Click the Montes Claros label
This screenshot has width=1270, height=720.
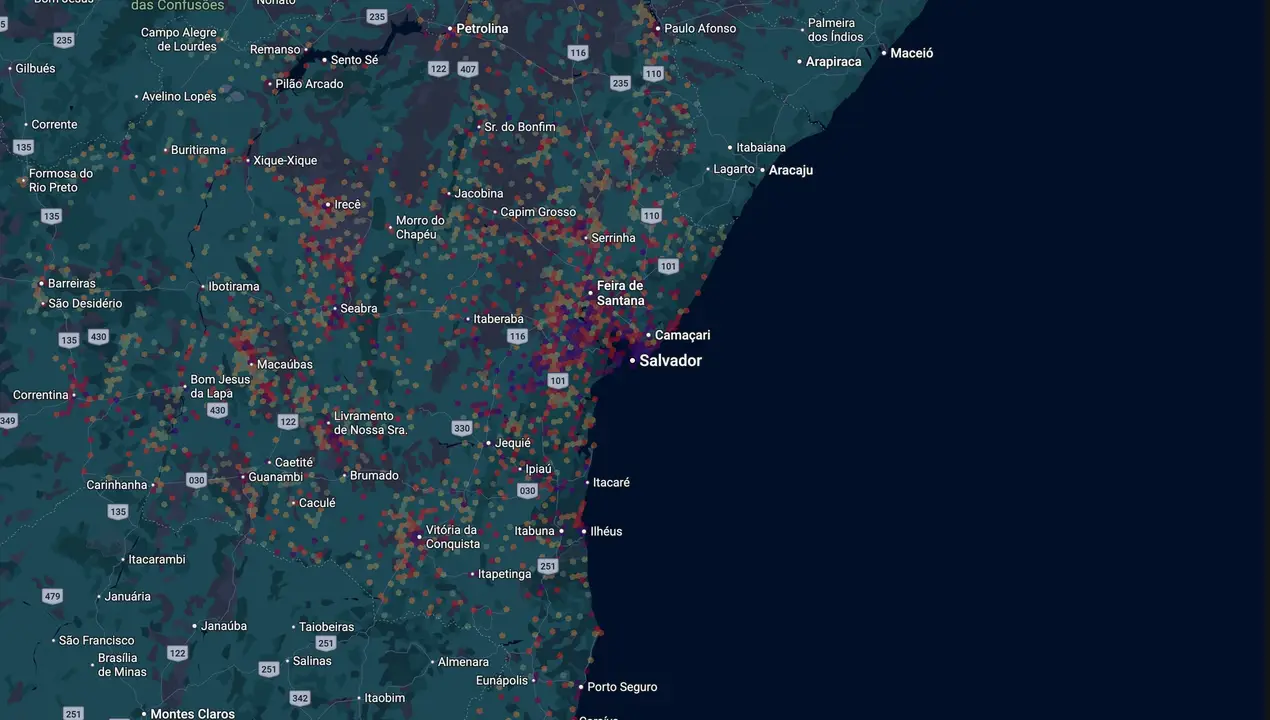point(193,714)
